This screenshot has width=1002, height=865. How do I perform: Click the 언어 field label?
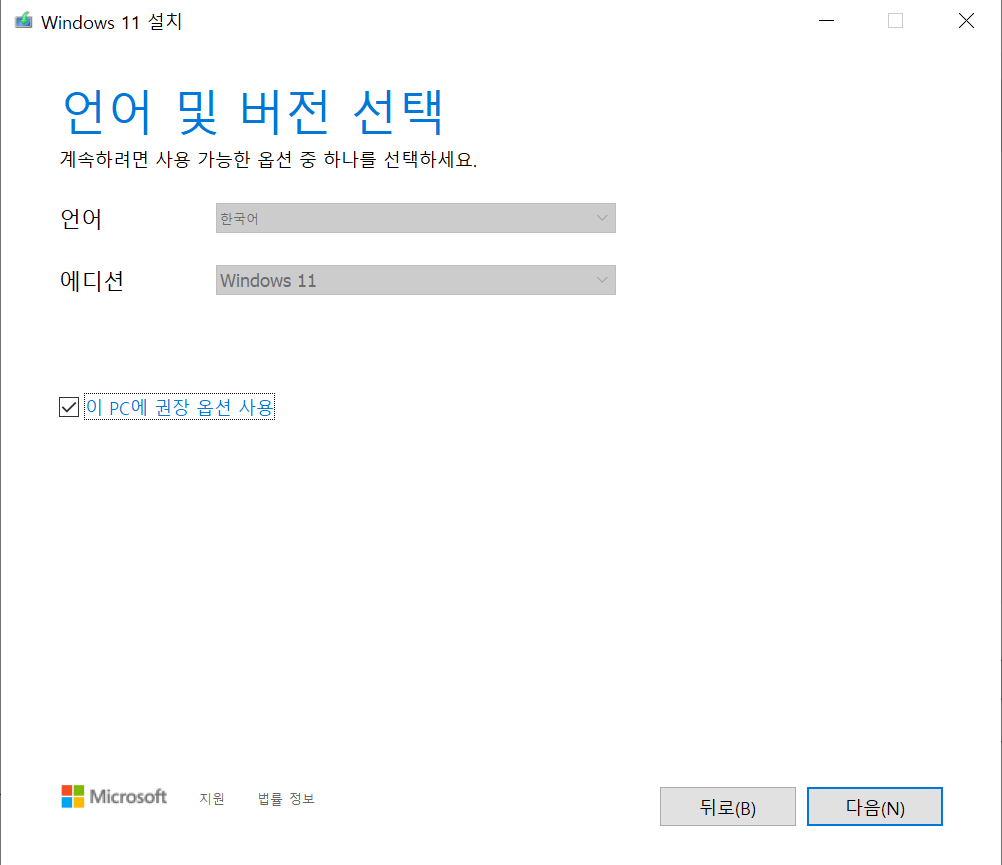click(x=81, y=218)
